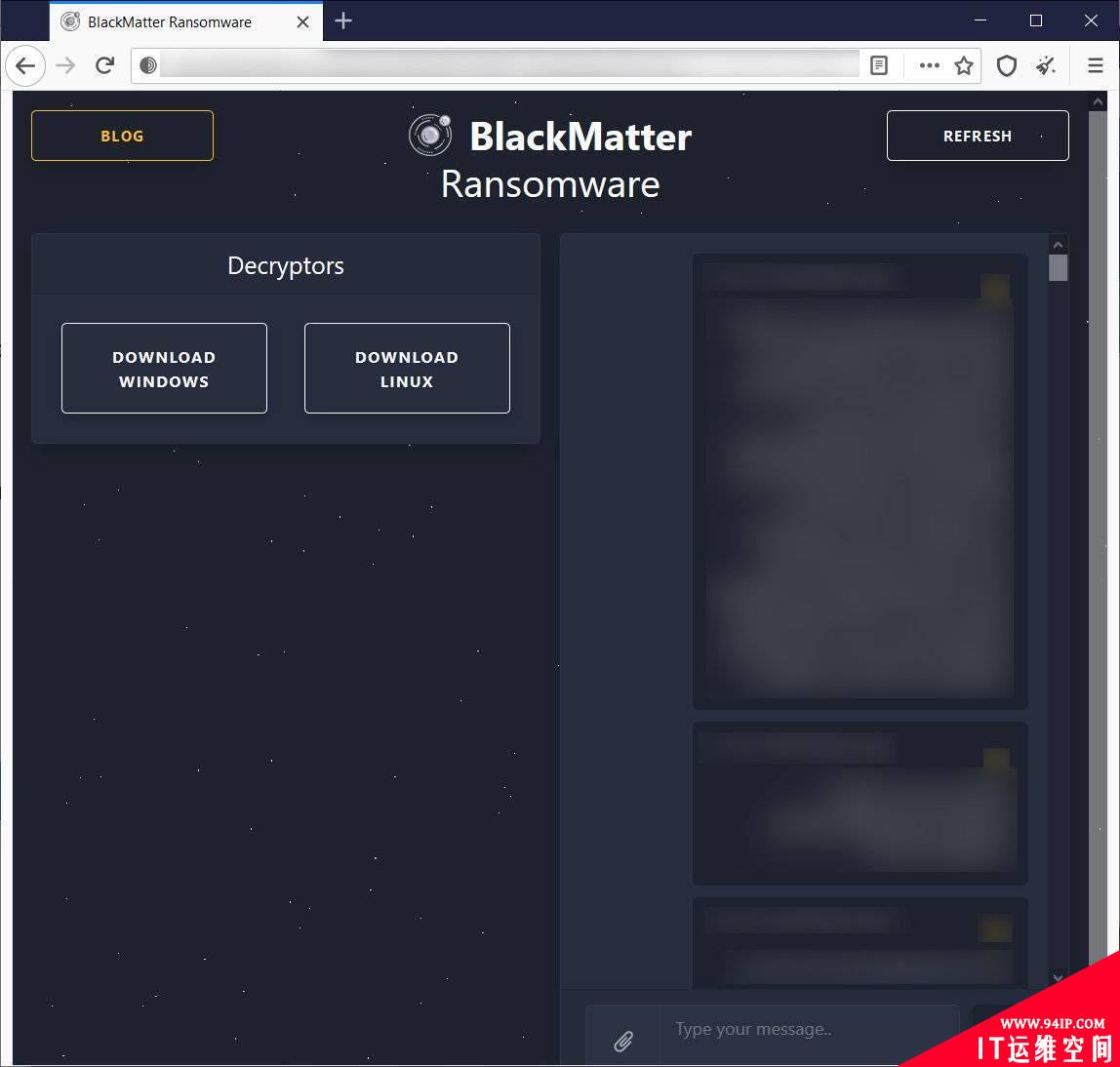
Task: Click page scrollbar up arrow
Action: coord(1098,102)
